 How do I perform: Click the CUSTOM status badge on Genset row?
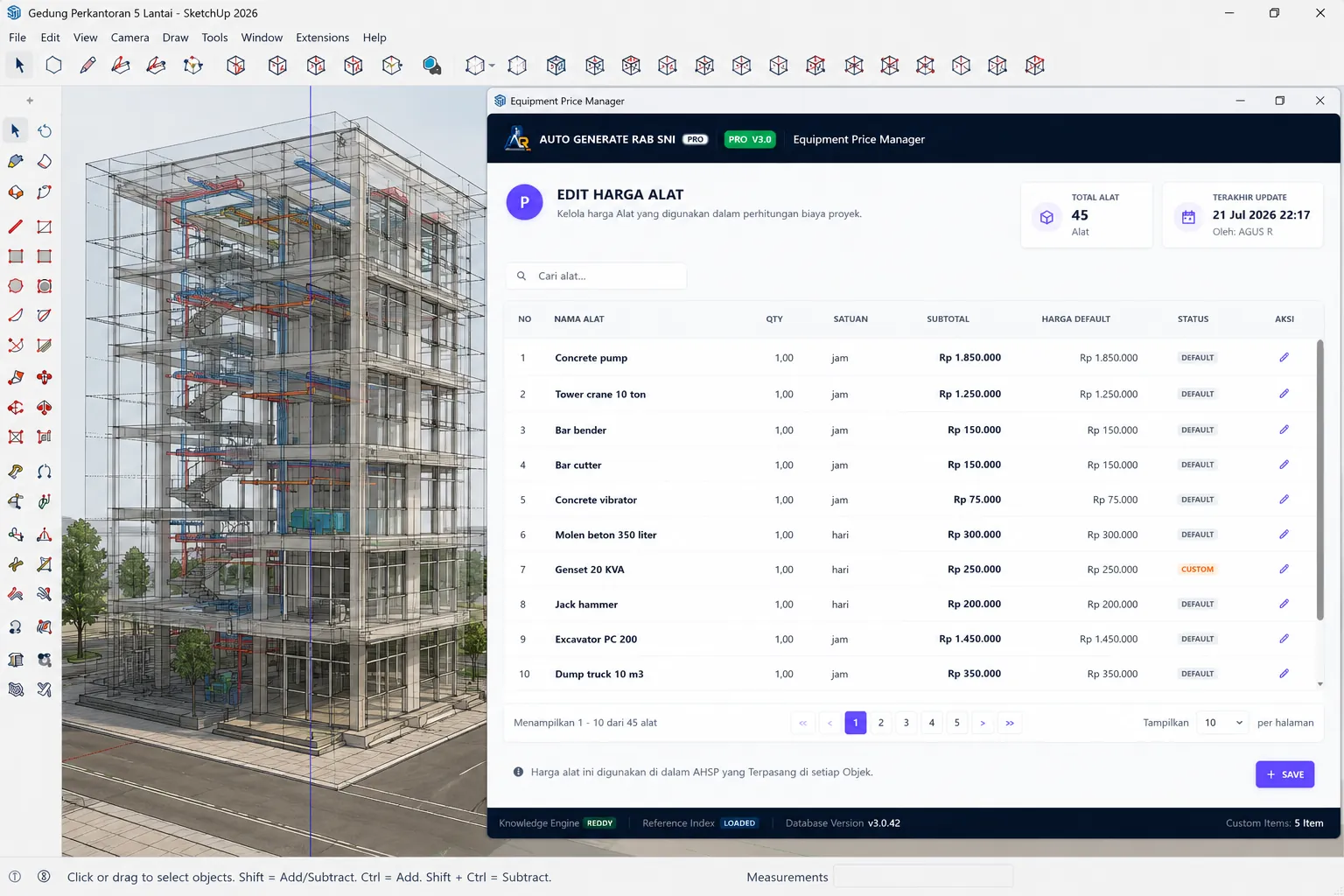(1197, 570)
